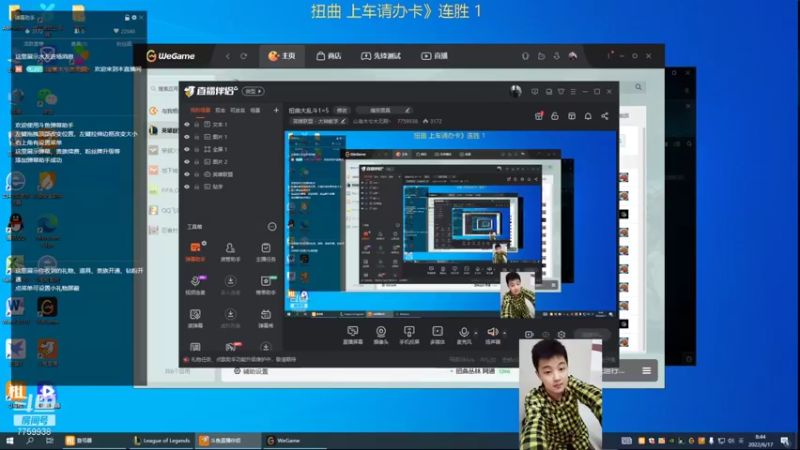Open WeGame search magnifier icon
Screen dimensions: 800x450
point(638,87)
